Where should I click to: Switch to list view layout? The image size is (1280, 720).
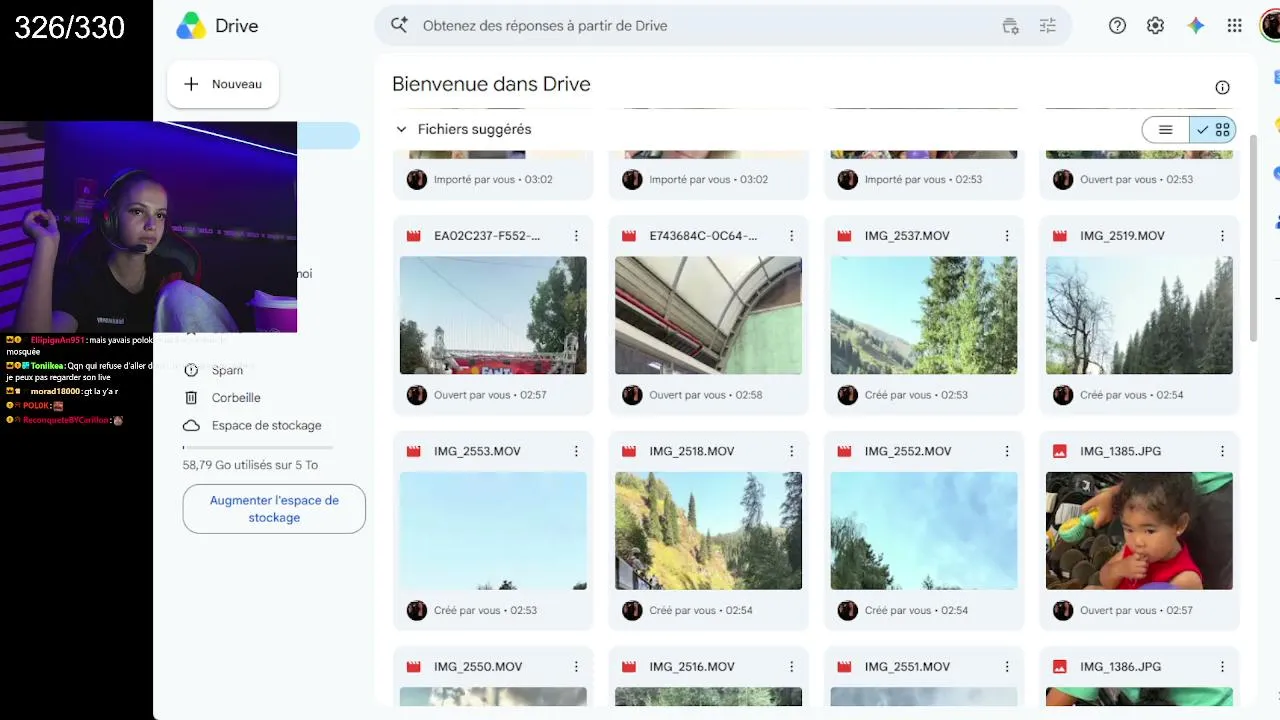click(1165, 130)
